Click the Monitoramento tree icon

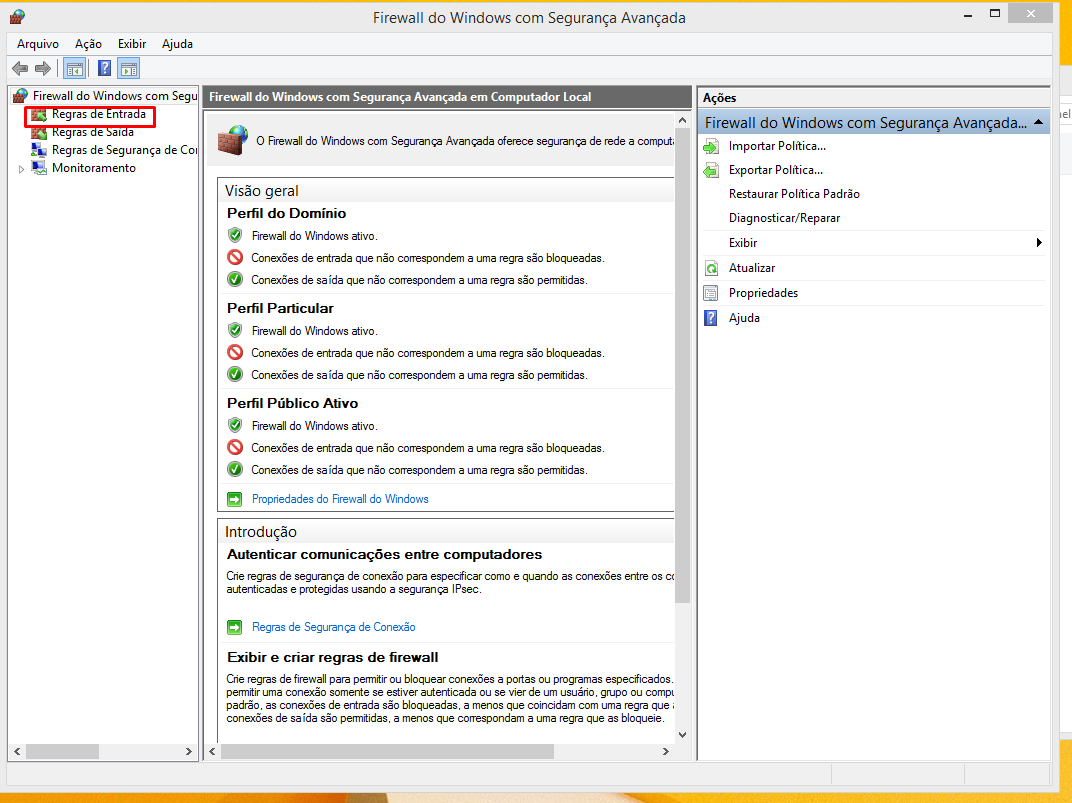39,168
